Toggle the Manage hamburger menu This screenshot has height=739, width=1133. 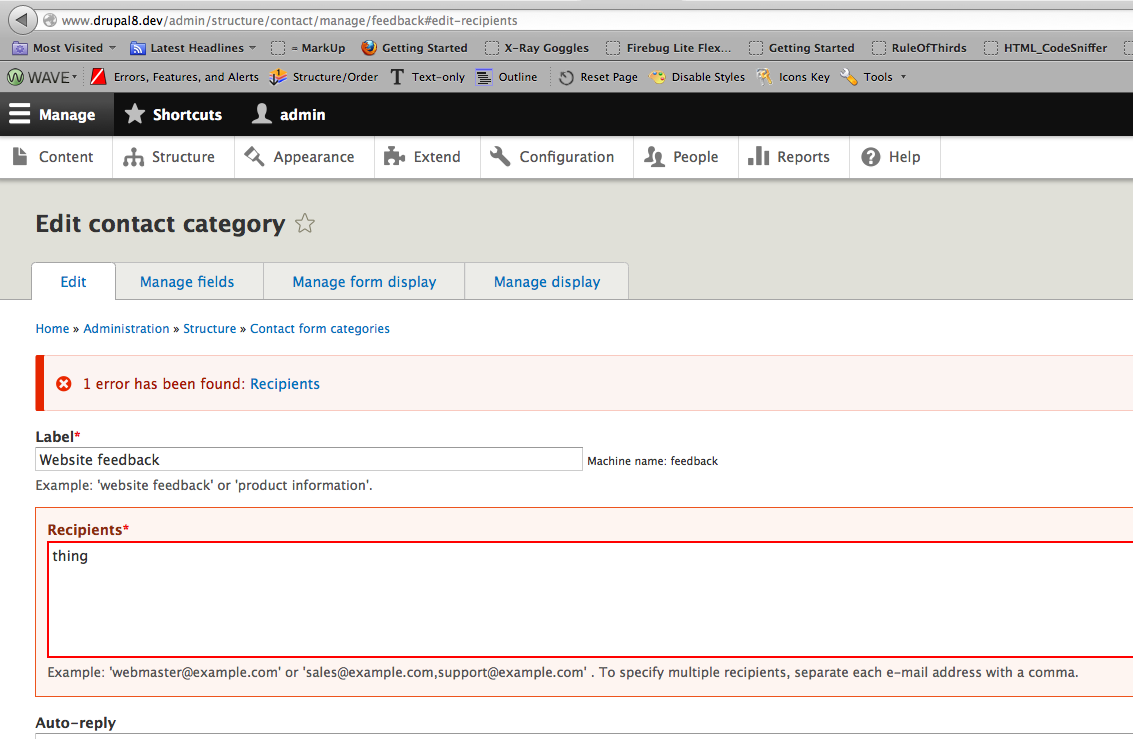coord(53,115)
